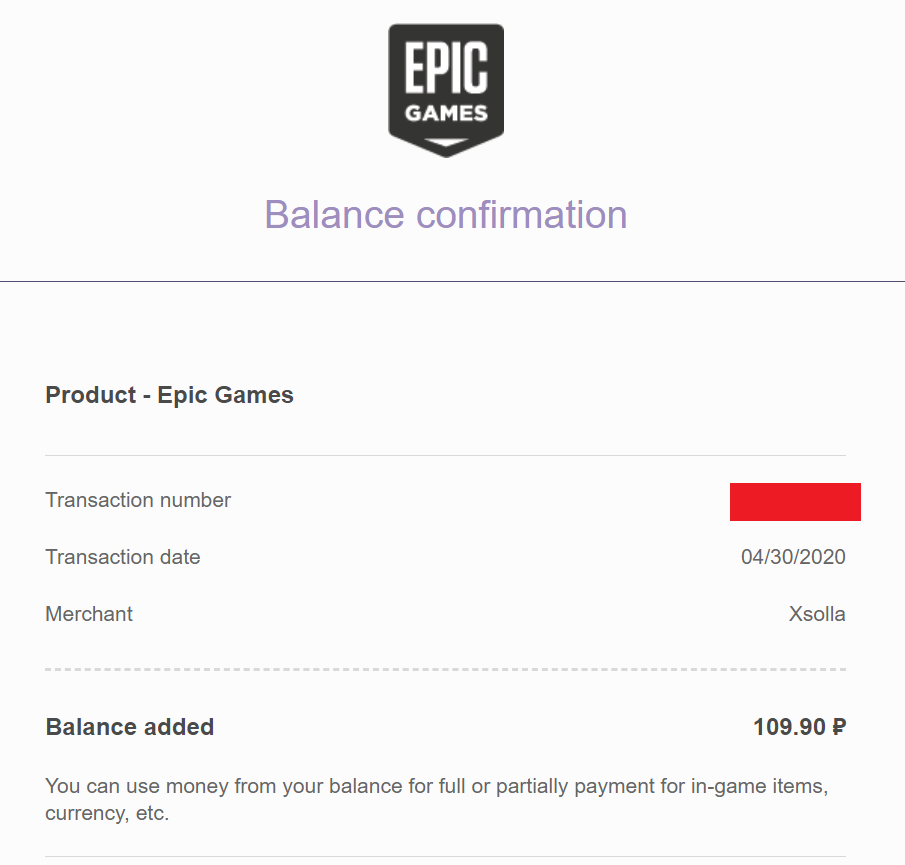
Task: Click the ruble currency symbol
Action: [838, 727]
